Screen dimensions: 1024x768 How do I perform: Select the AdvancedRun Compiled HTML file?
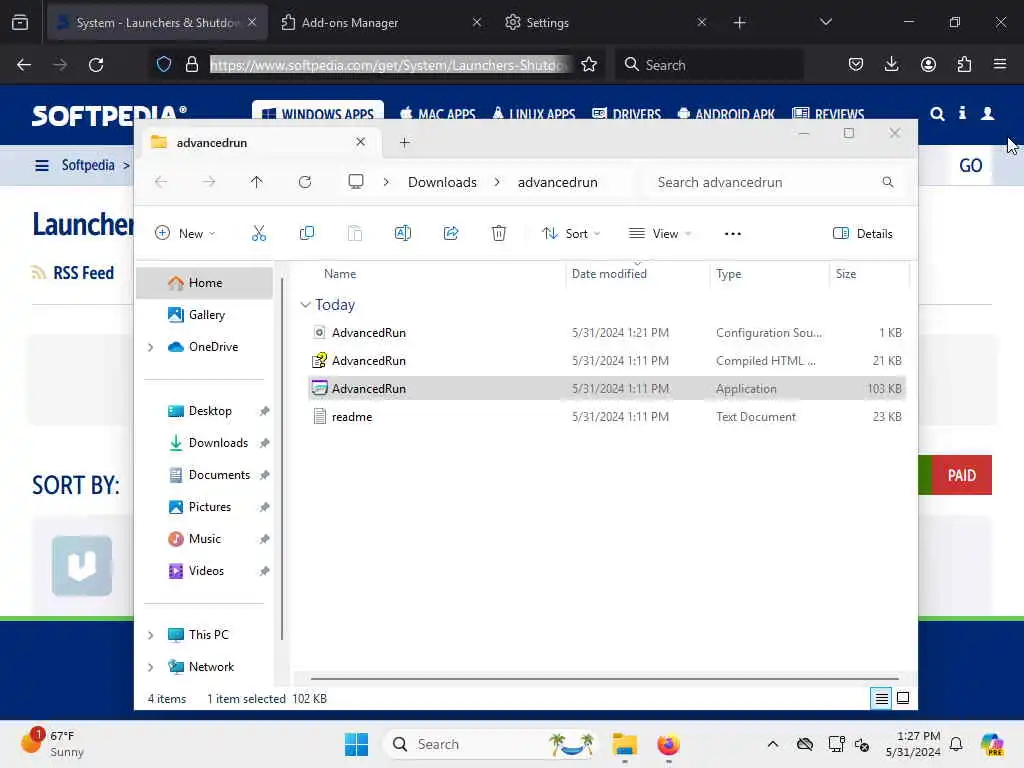(607, 360)
